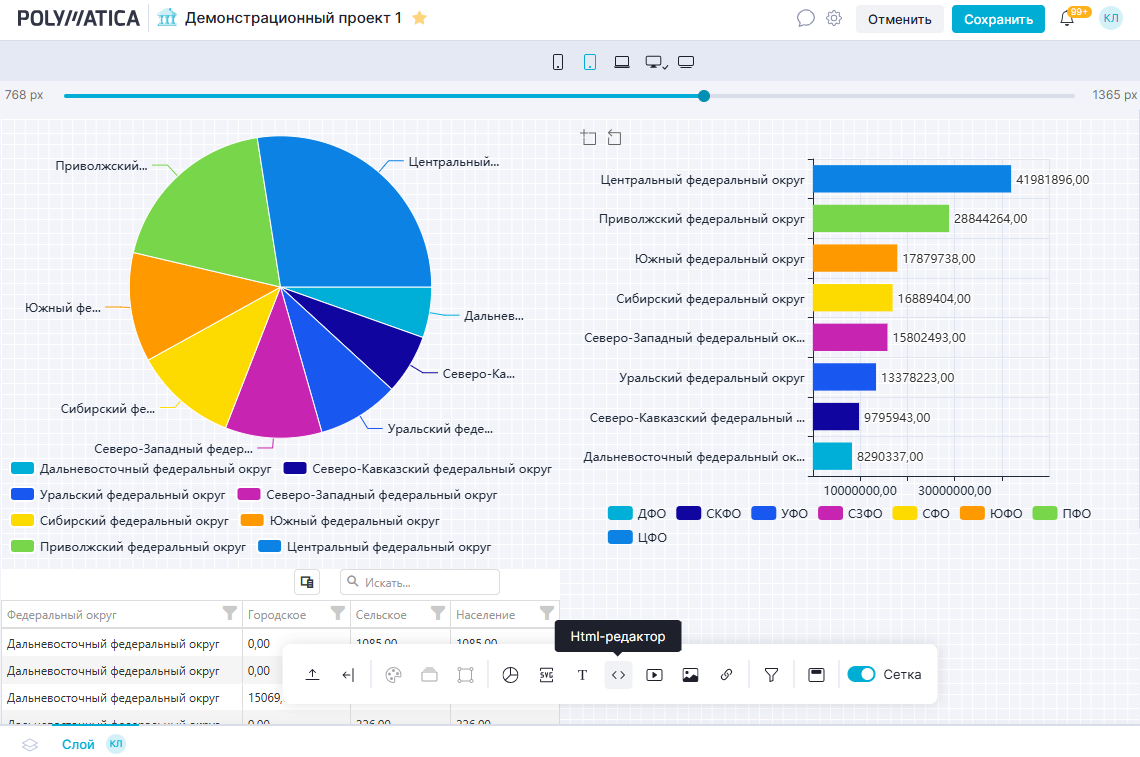Open filter for Сельское column
This screenshot has height=757, width=1140.
pyautogui.click(x=438, y=613)
